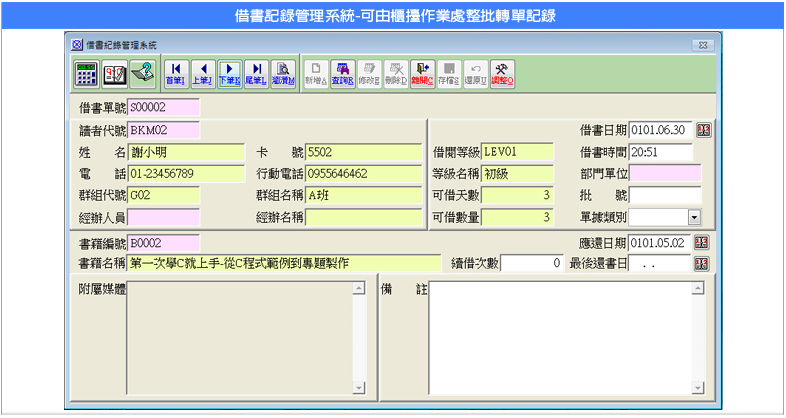This screenshot has width=786, height=418.
Task: Go to first record (首筆)
Action: coord(176,72)
